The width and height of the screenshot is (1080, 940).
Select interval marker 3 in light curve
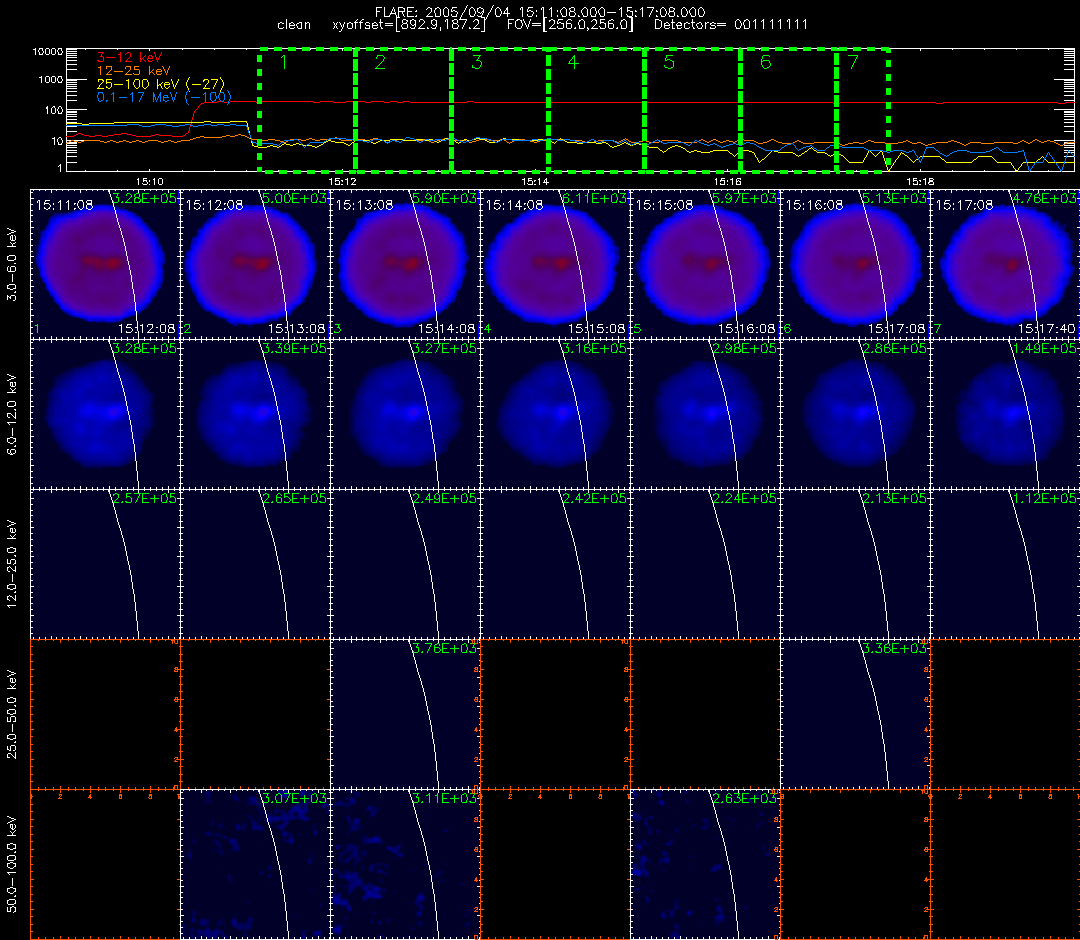click(477, 62)
